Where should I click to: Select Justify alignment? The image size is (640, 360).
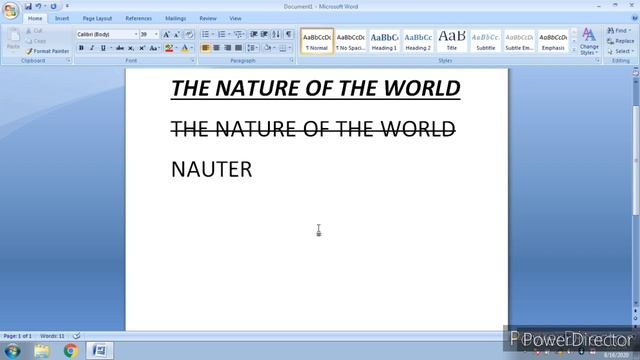[238, 48]
